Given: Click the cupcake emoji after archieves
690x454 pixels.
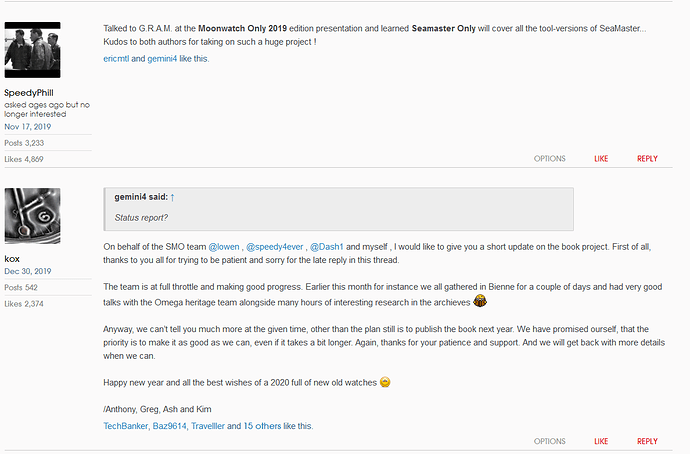Looking at the screenshot, I should (480, 301).
